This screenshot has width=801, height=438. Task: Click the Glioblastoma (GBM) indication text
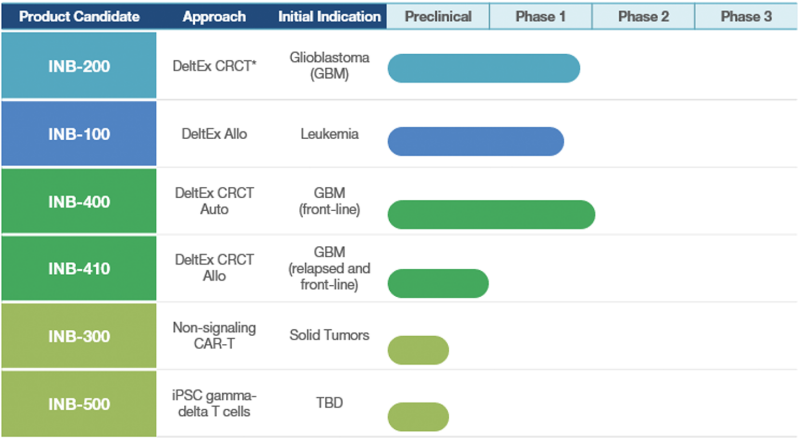[x=329, y=66]
